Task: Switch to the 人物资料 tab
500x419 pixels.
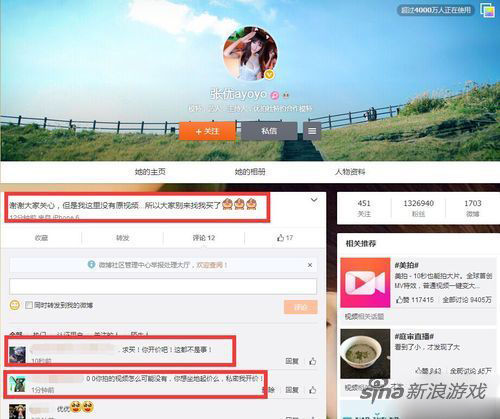Action: 350,172
